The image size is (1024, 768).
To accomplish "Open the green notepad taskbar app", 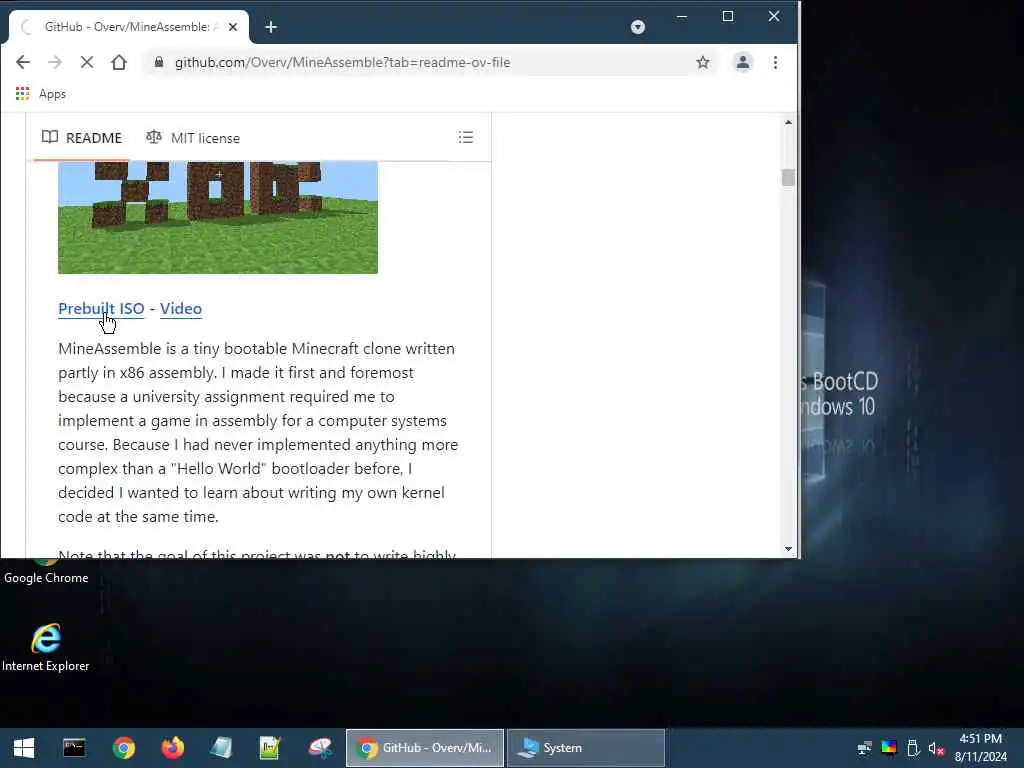I will tap(270, 748).
